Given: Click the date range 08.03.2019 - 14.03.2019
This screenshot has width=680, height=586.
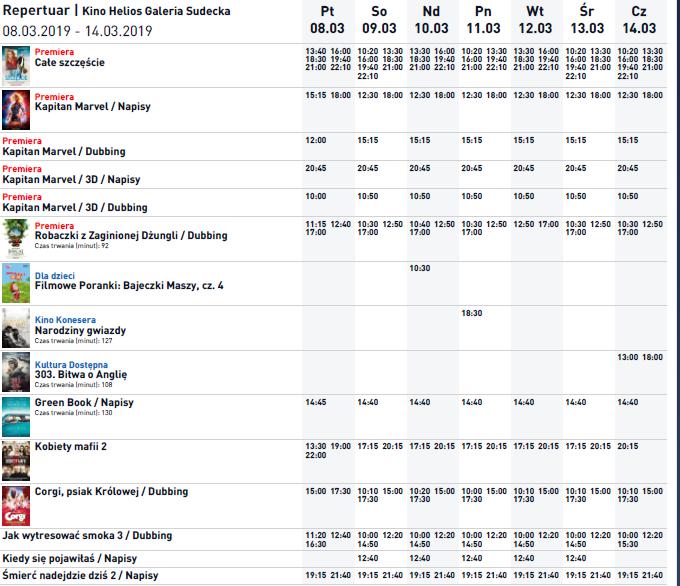Looking at the screenshot, I should [78, 31].
